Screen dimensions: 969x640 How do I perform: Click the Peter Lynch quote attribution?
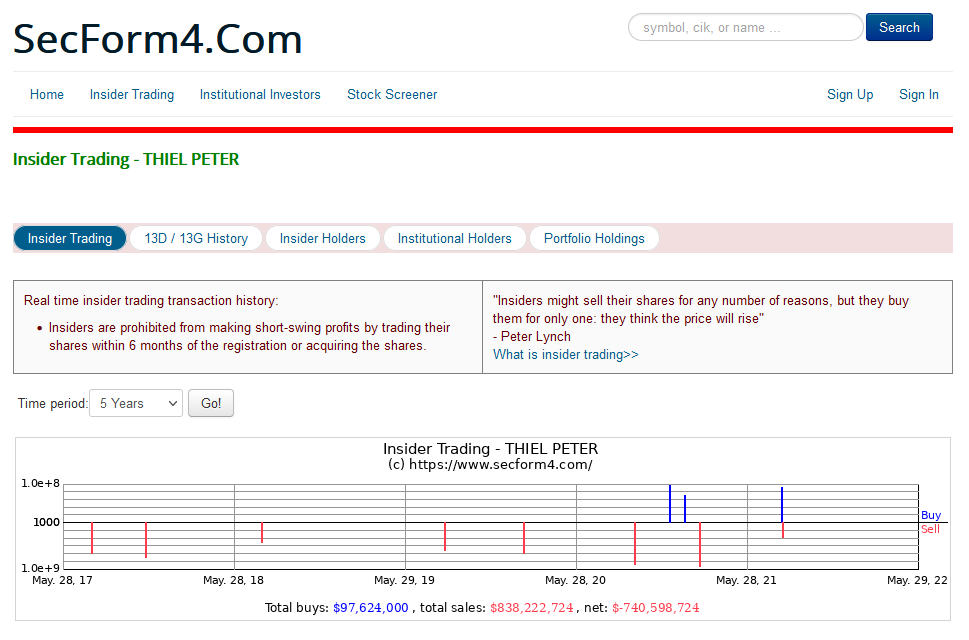[531, 337]
